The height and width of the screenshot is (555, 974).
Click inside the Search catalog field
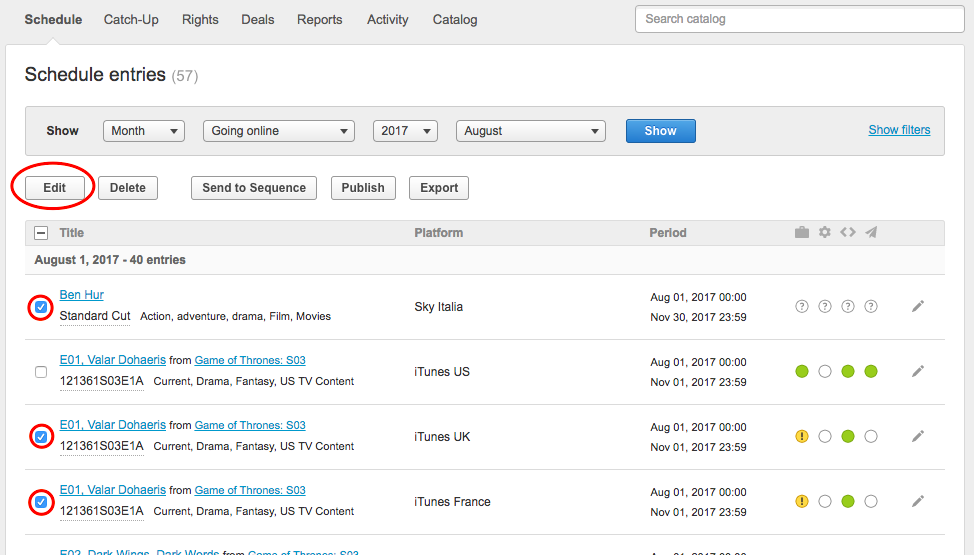point(799,19)
